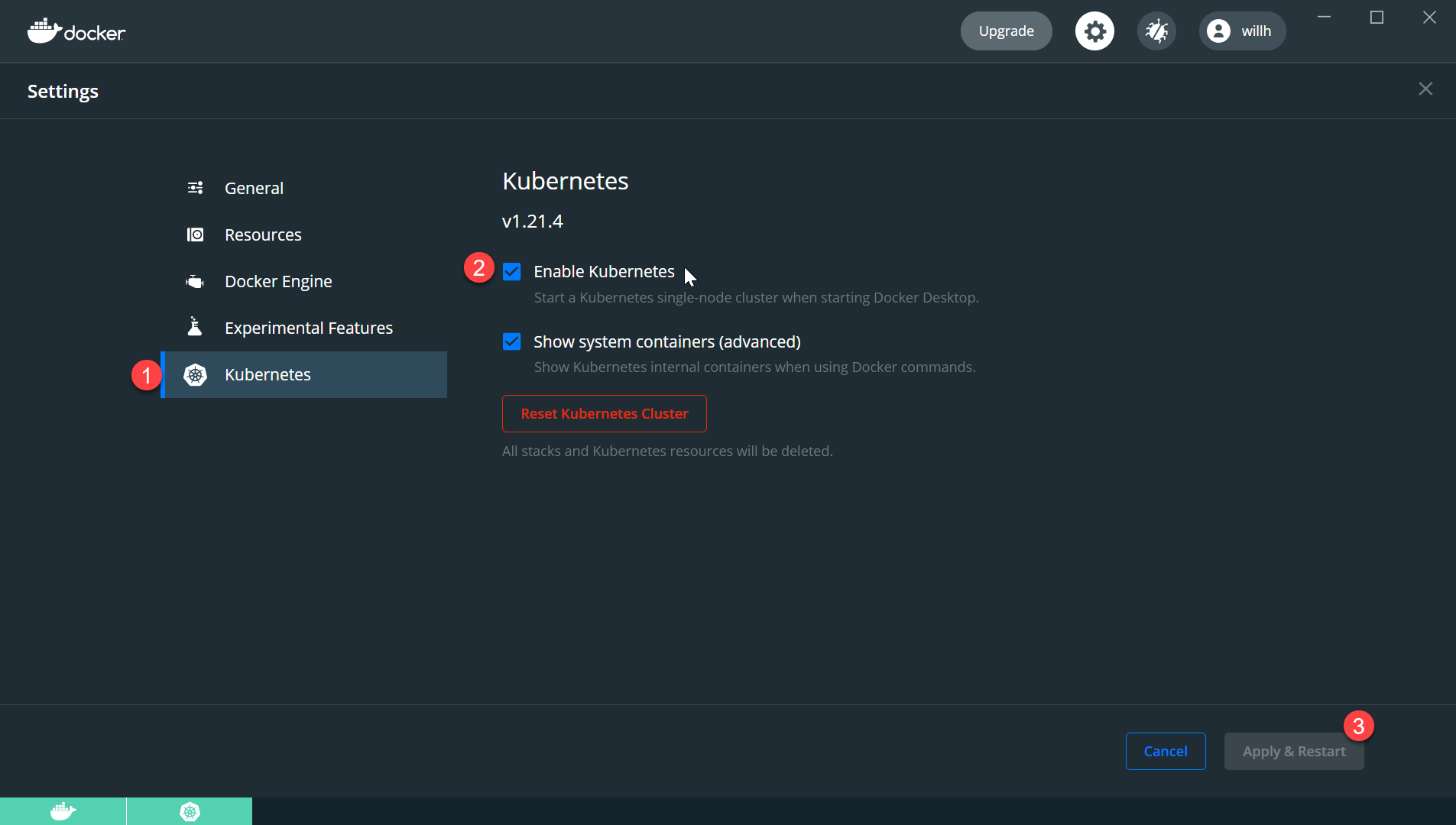The height and width of the screenshot is (825, 1456).
Task: Open settings via the gear icon
Action: [x=1094, y=31]
